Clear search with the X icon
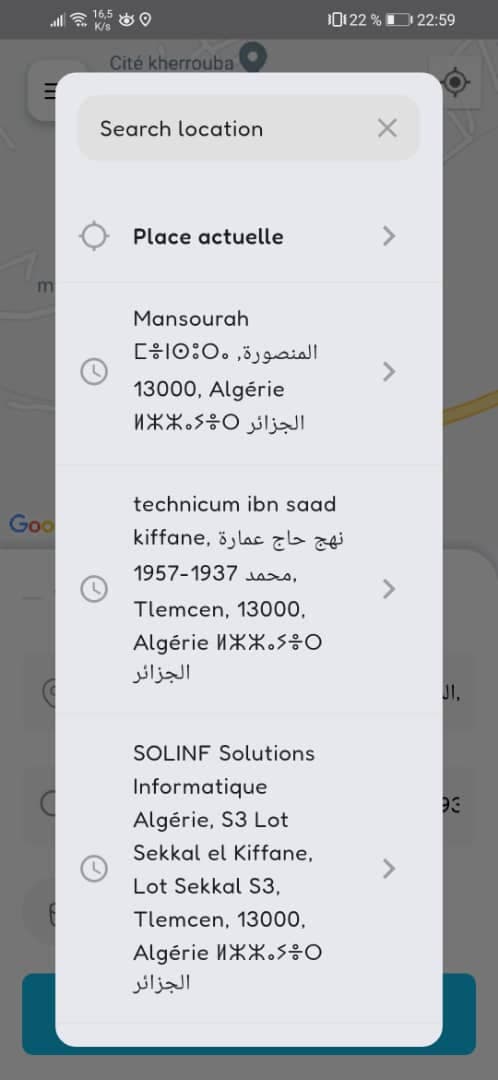 pos(387,128)
